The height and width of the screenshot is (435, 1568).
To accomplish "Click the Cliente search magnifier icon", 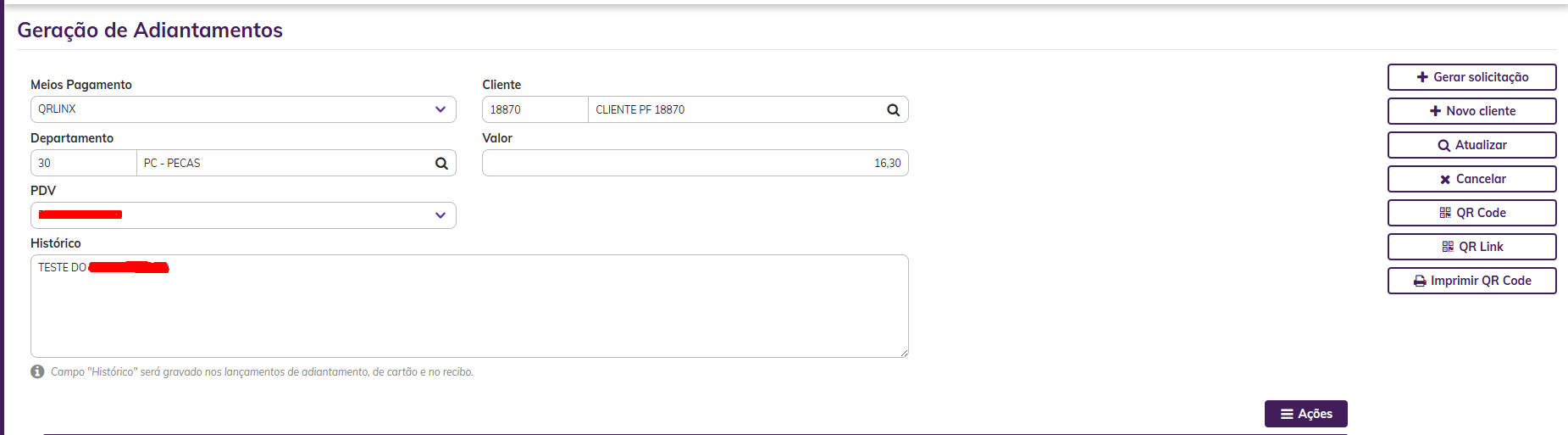I will (893, 109).
